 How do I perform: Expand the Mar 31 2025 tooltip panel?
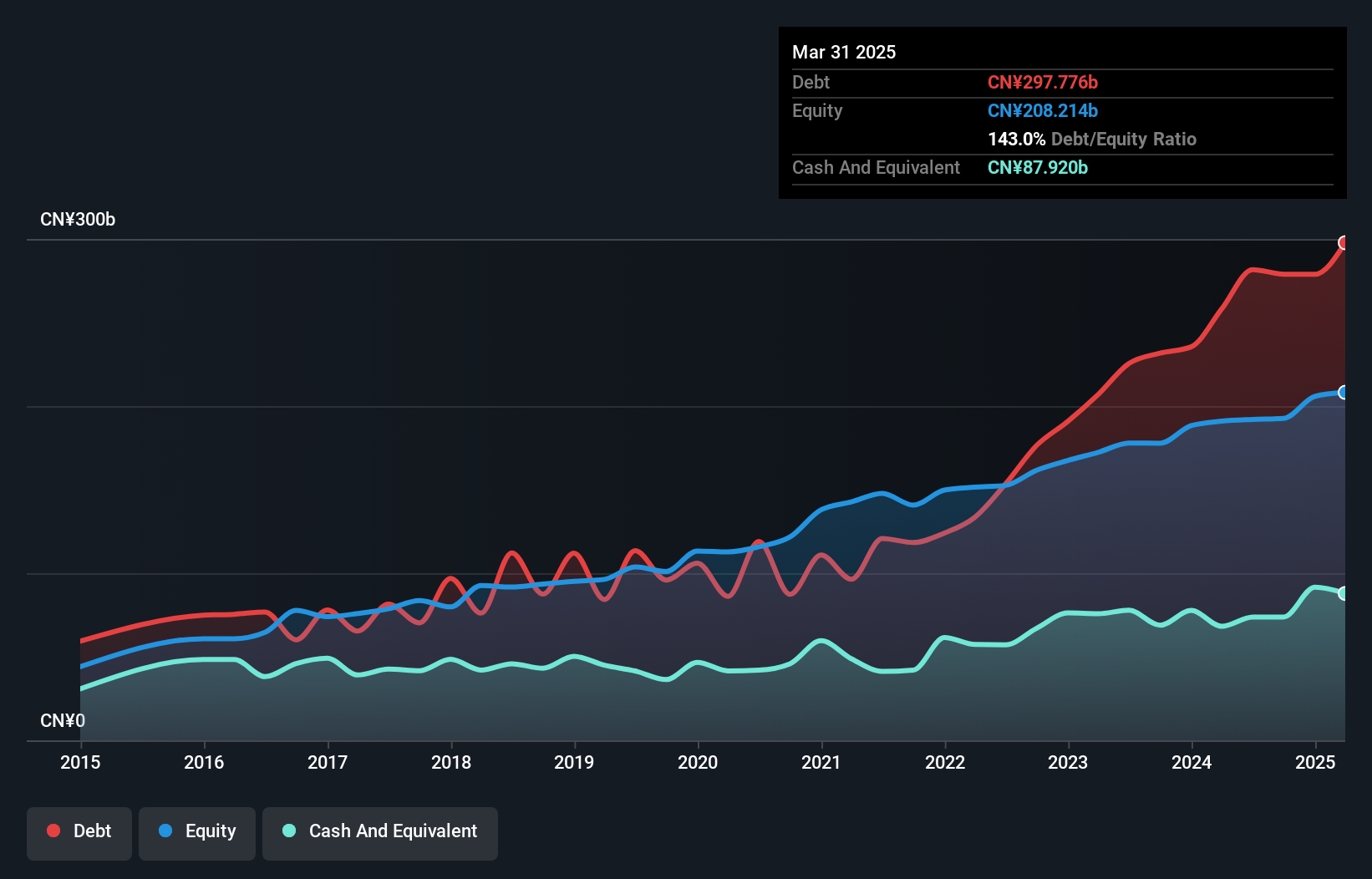tap(844, 52)
